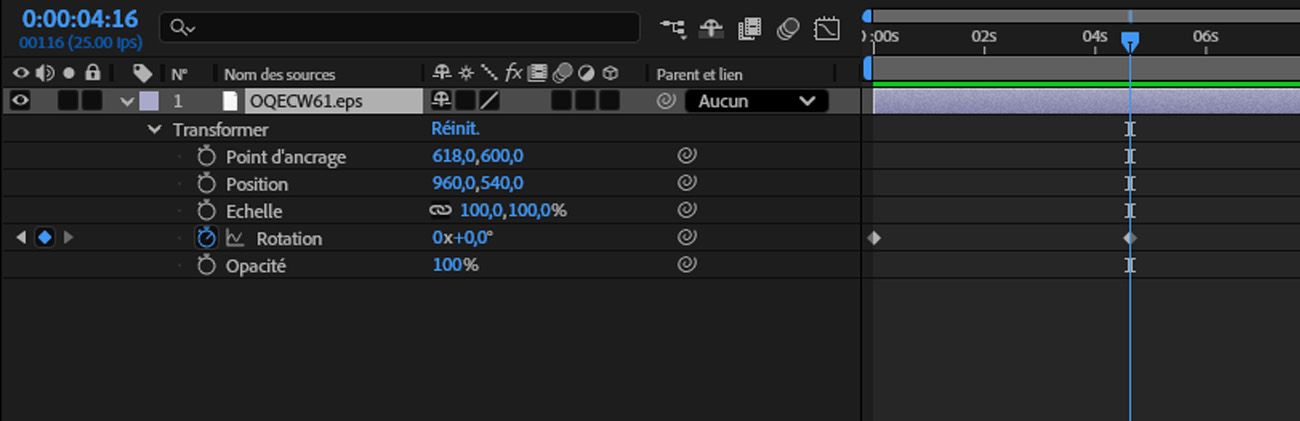The height and width of the screenshot is (421, 1300).
Task: Click the Frame blending column header icon
Action: (538, 73)
